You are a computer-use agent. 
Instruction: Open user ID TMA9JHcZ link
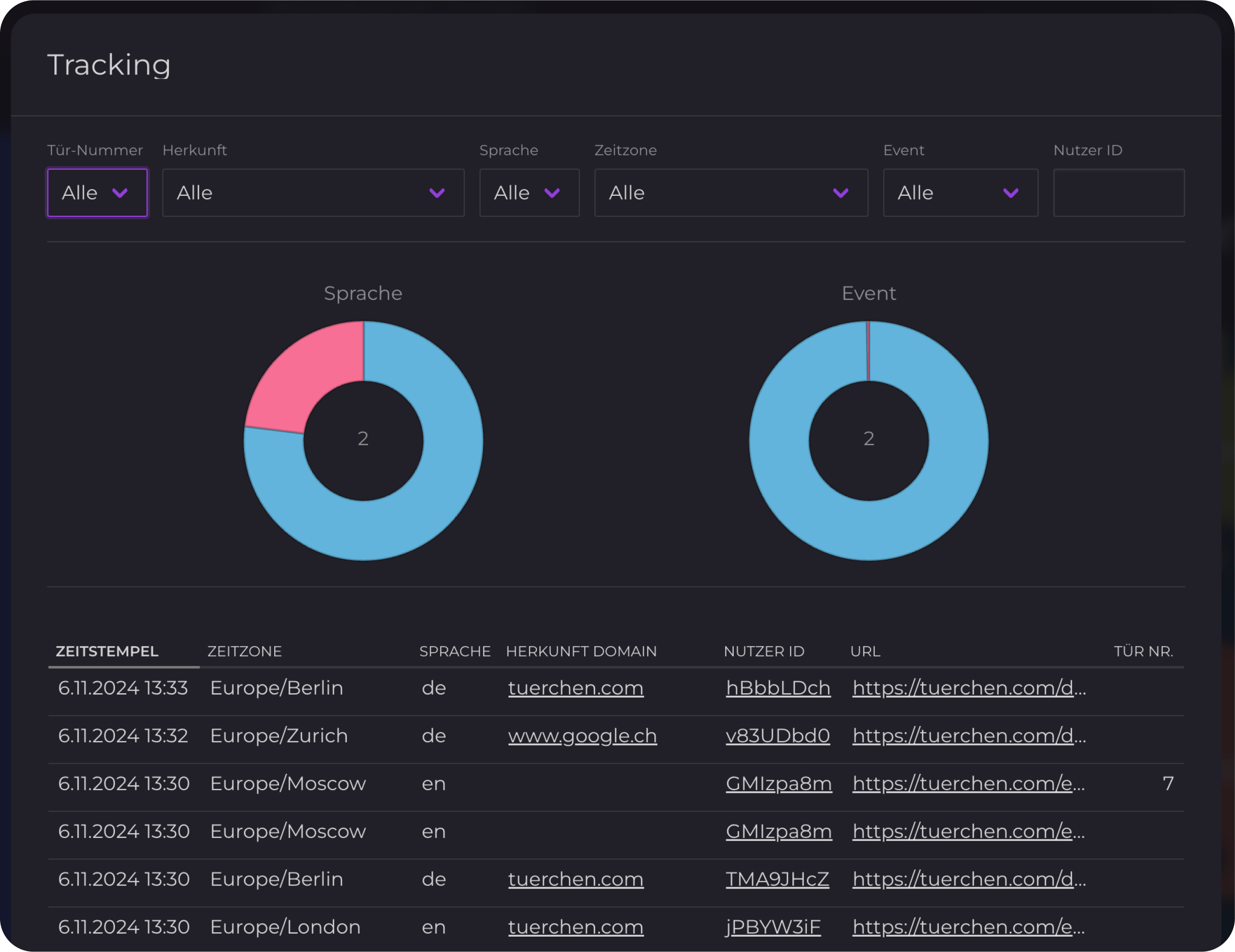777,880
